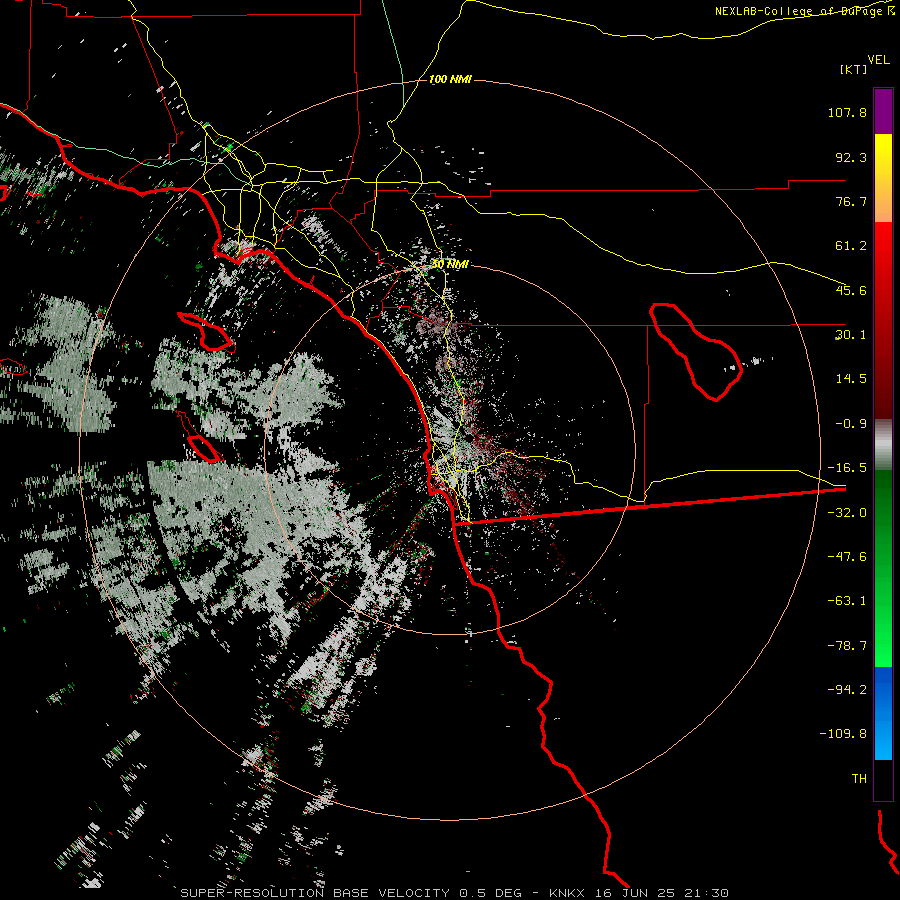This screenshot has width=900, height=900.
Task: Click the -63.1 velocity scale label
Action: coord(847,601)
